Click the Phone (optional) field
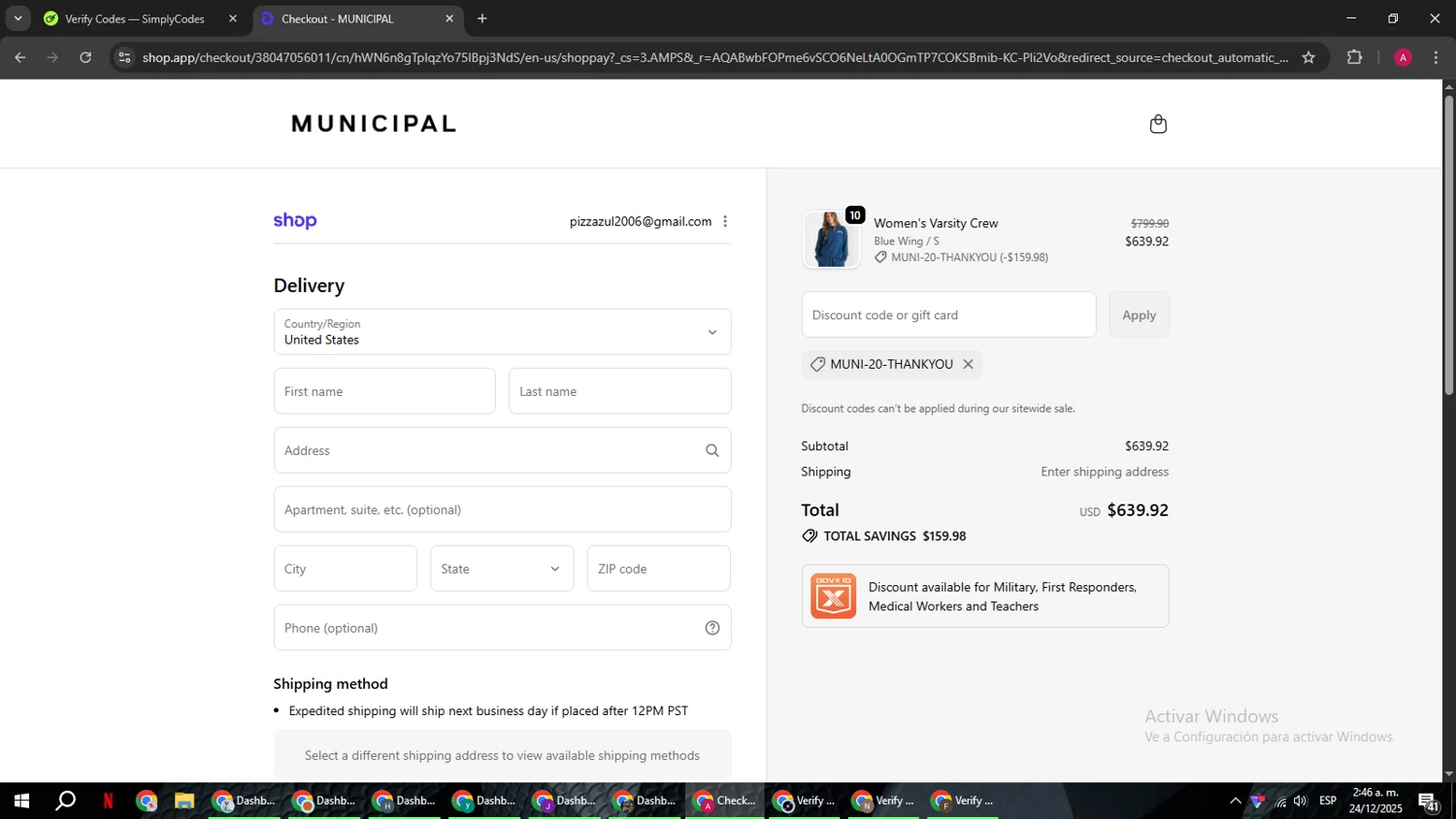 (x=502, y=628)
